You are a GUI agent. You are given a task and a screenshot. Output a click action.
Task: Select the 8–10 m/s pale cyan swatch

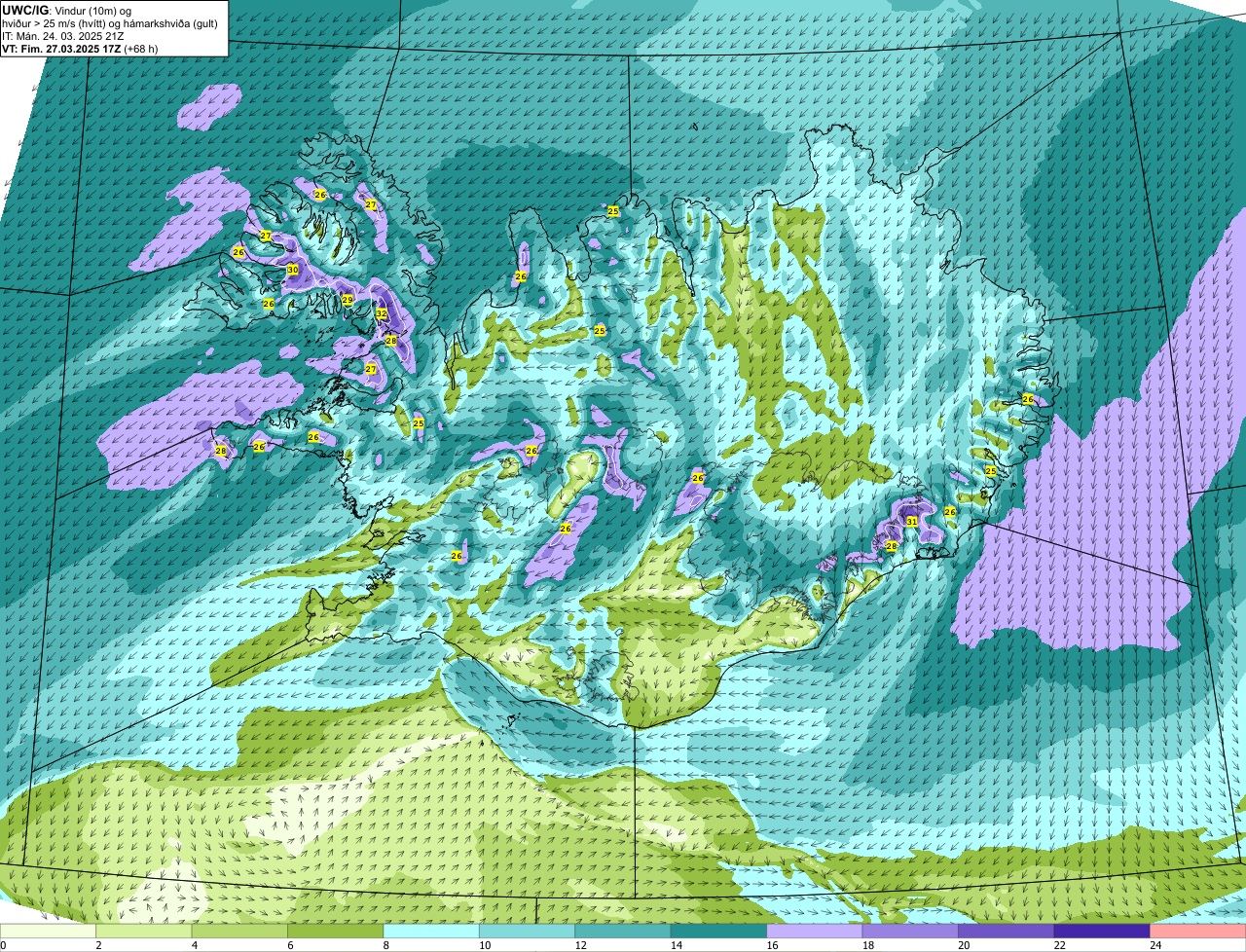(431, 932)
